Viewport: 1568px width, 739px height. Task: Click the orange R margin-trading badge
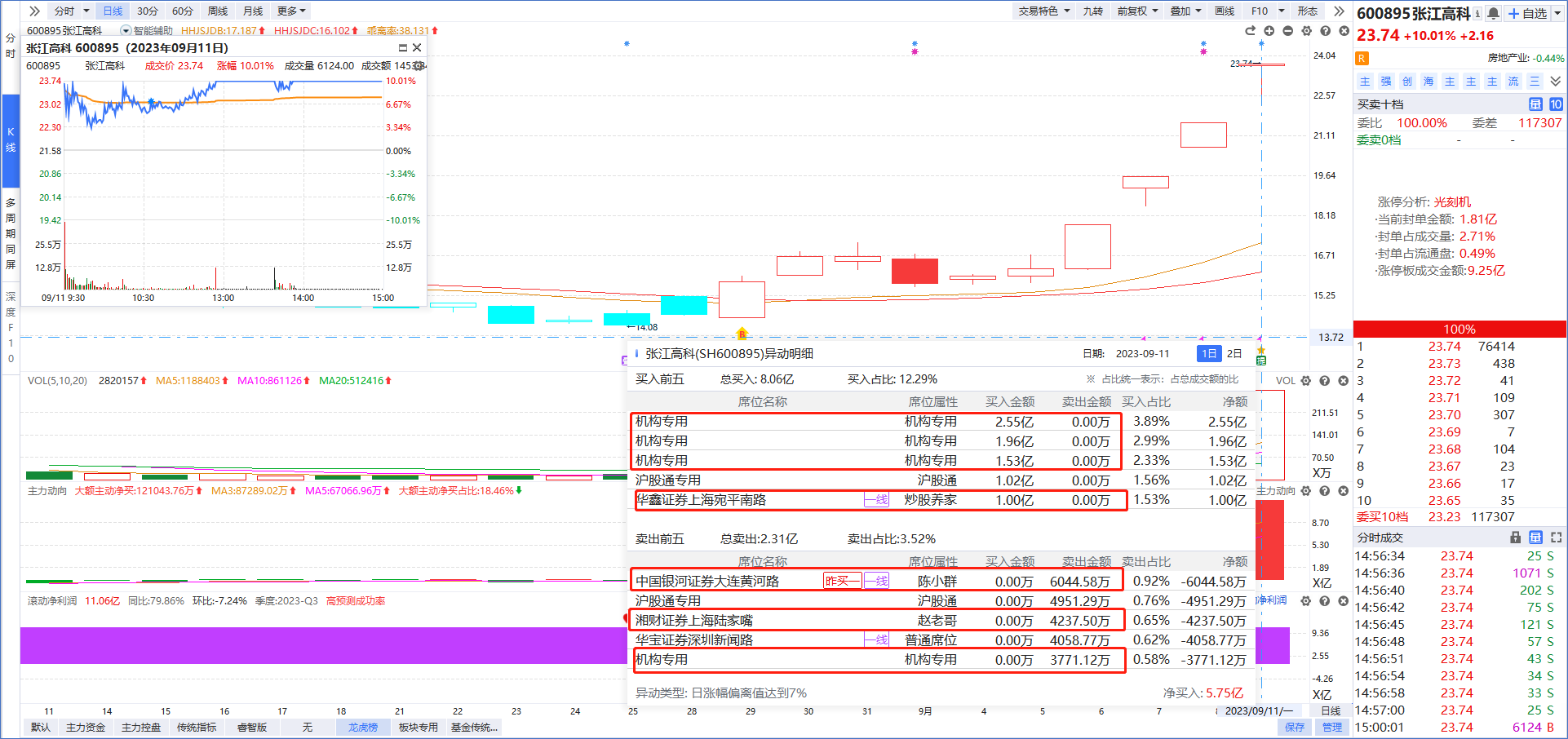click(1362, 59)
